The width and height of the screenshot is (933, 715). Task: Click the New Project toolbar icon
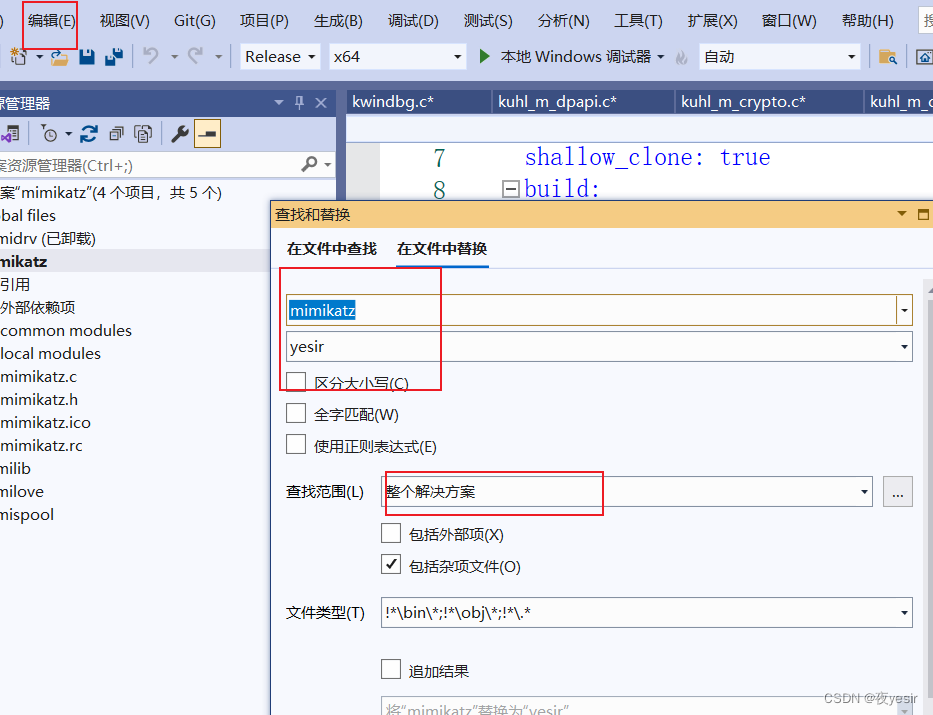click(x=18, y=57)
